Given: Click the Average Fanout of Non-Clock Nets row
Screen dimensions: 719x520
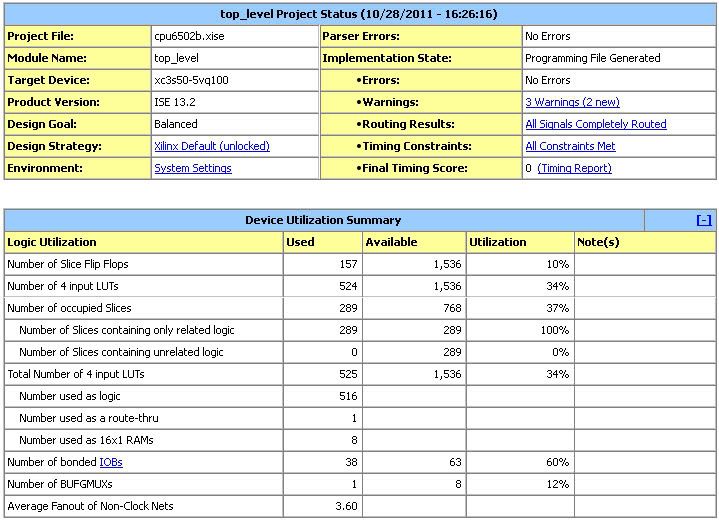Looking at the screenshot, I should 90,506.
